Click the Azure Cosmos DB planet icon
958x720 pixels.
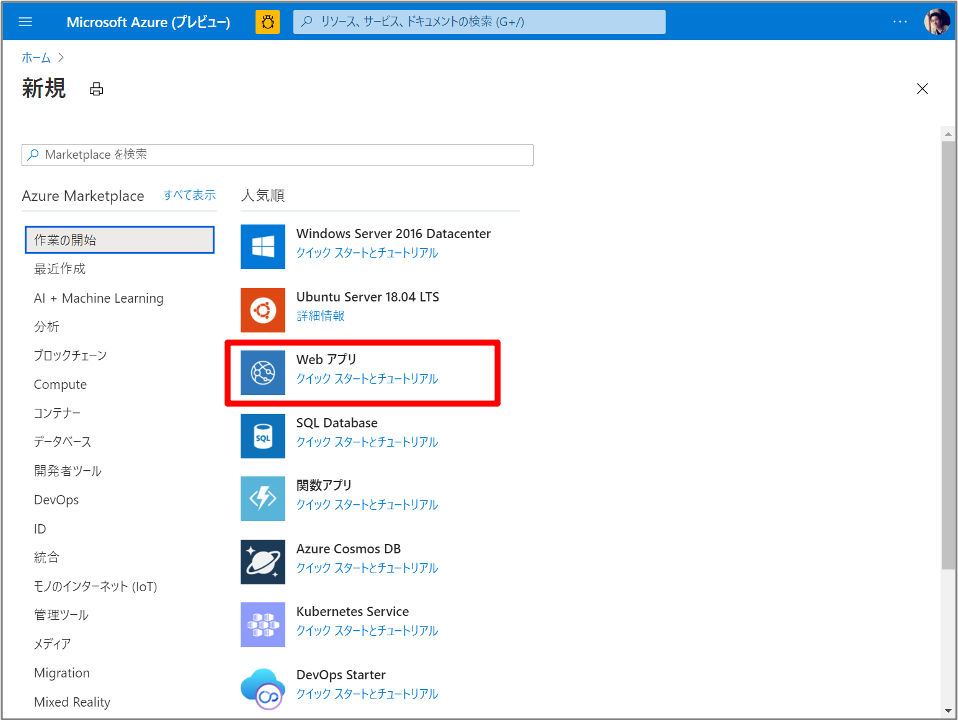263,562
